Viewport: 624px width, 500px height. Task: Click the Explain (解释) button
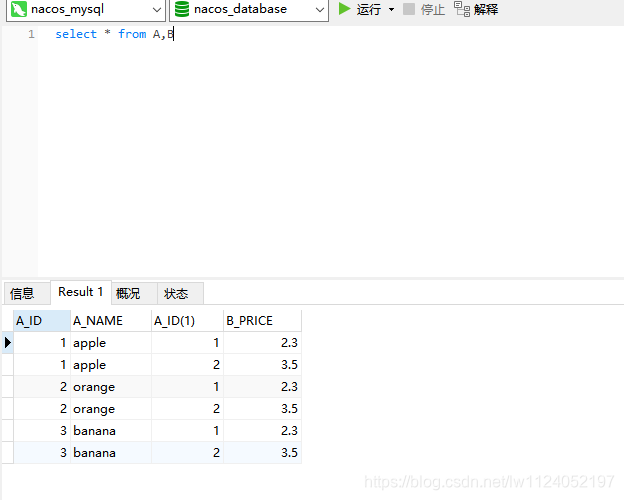(476, 9)
